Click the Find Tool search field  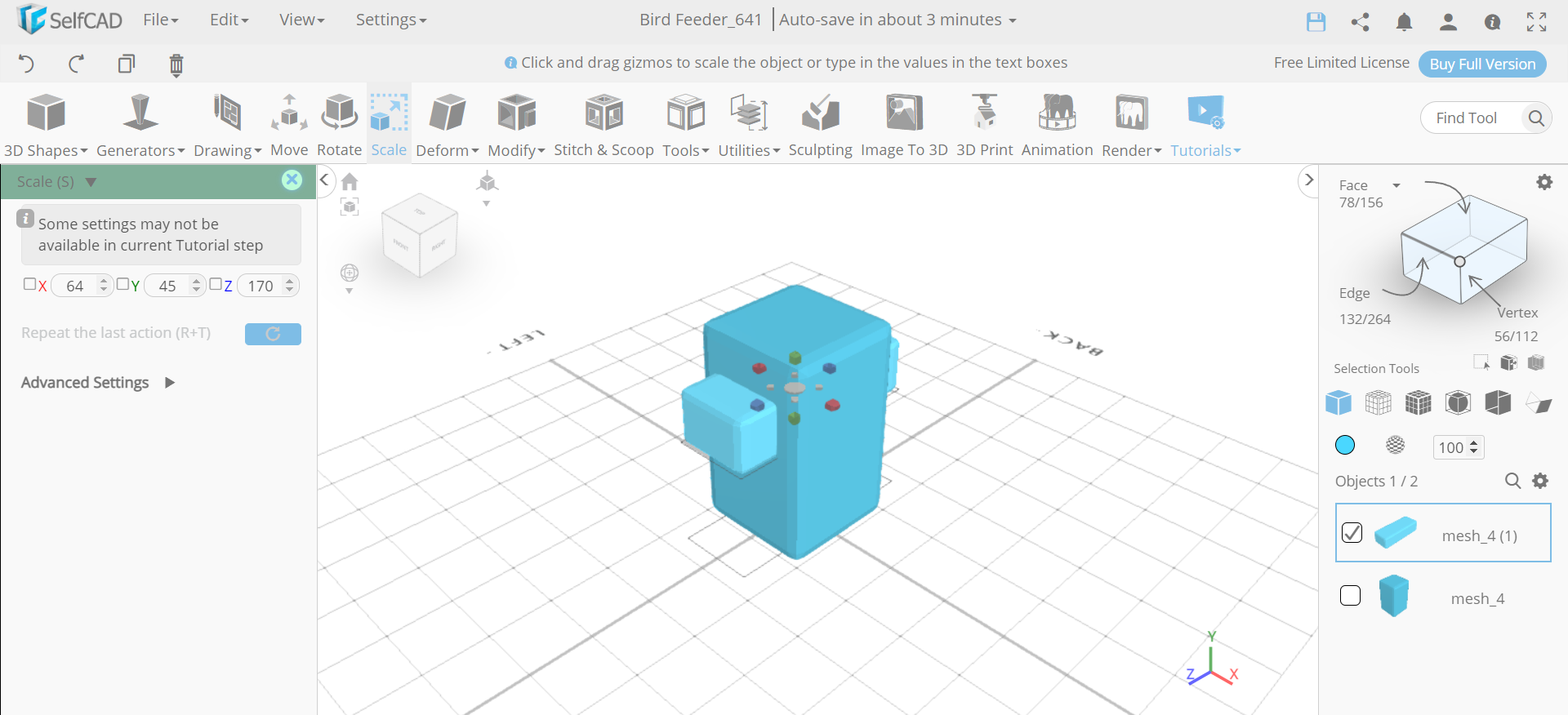click(x=1472, y=118)
